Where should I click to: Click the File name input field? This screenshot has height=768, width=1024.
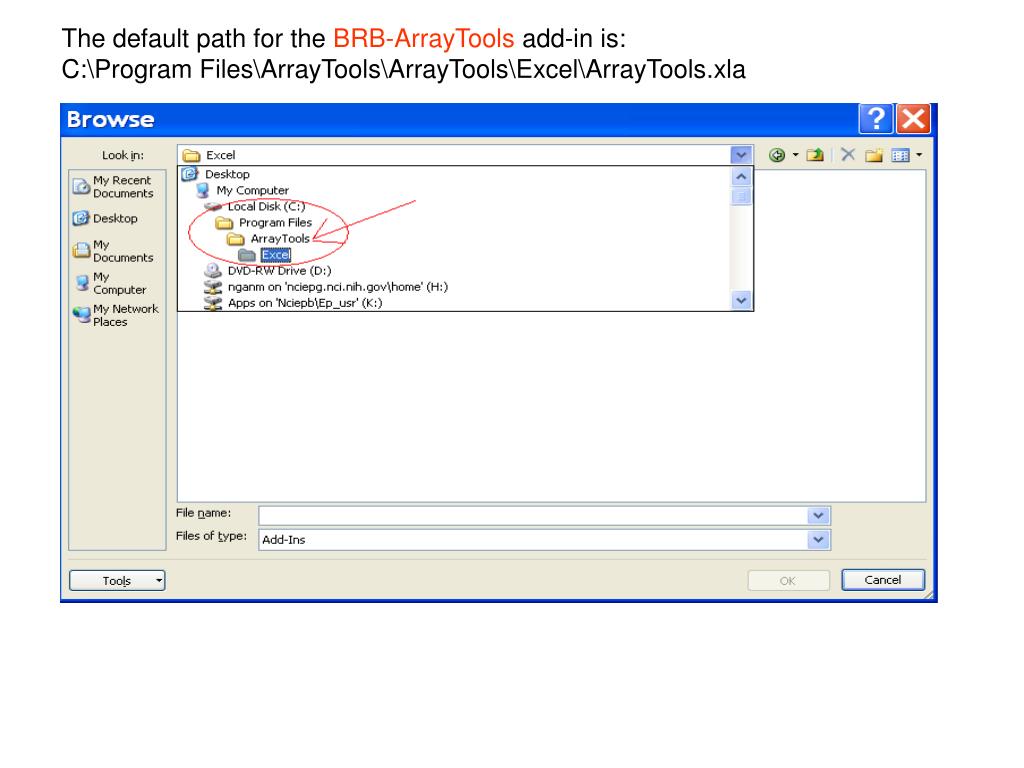click(534, 516)
